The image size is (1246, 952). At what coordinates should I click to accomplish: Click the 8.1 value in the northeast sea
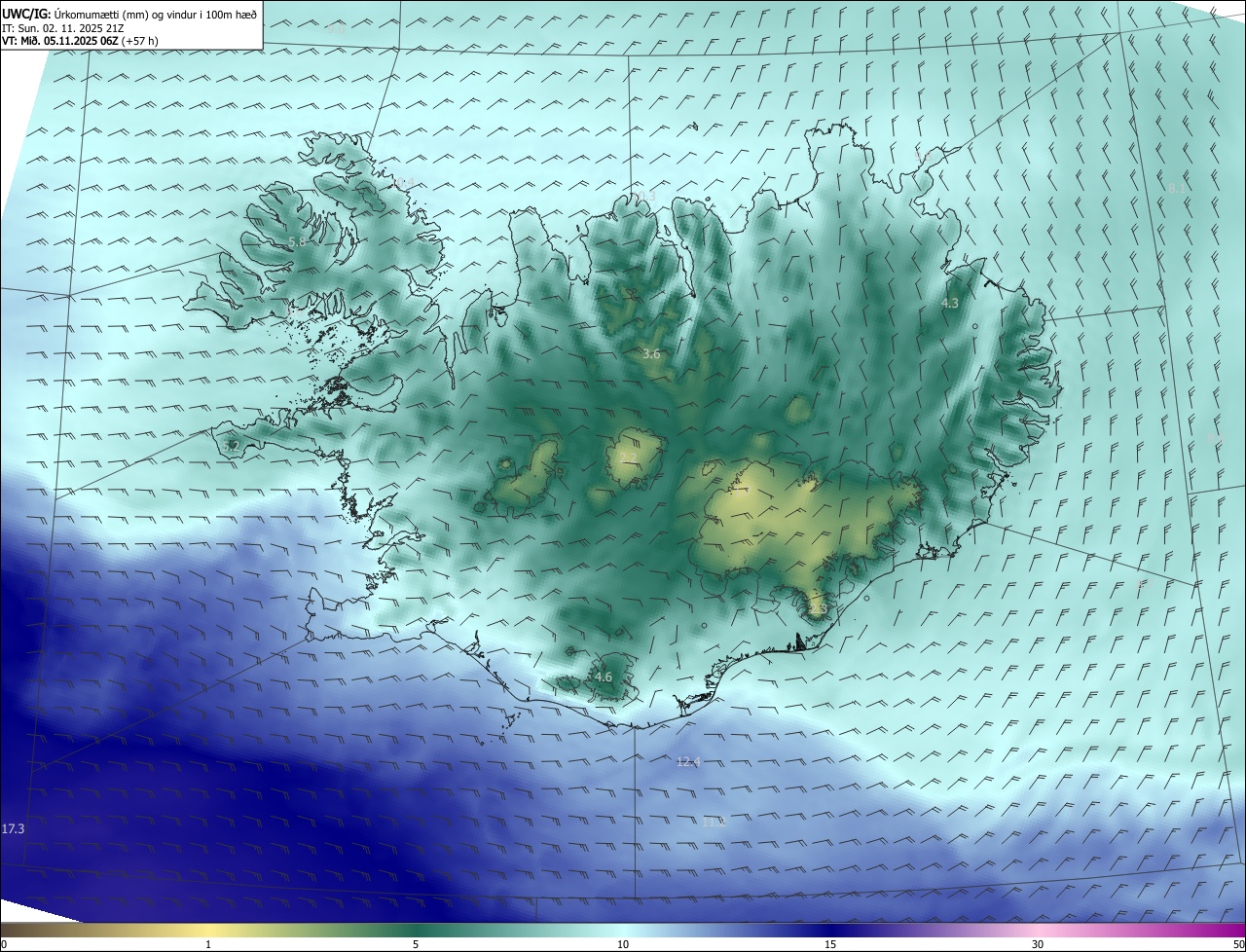click(1177, 188)
